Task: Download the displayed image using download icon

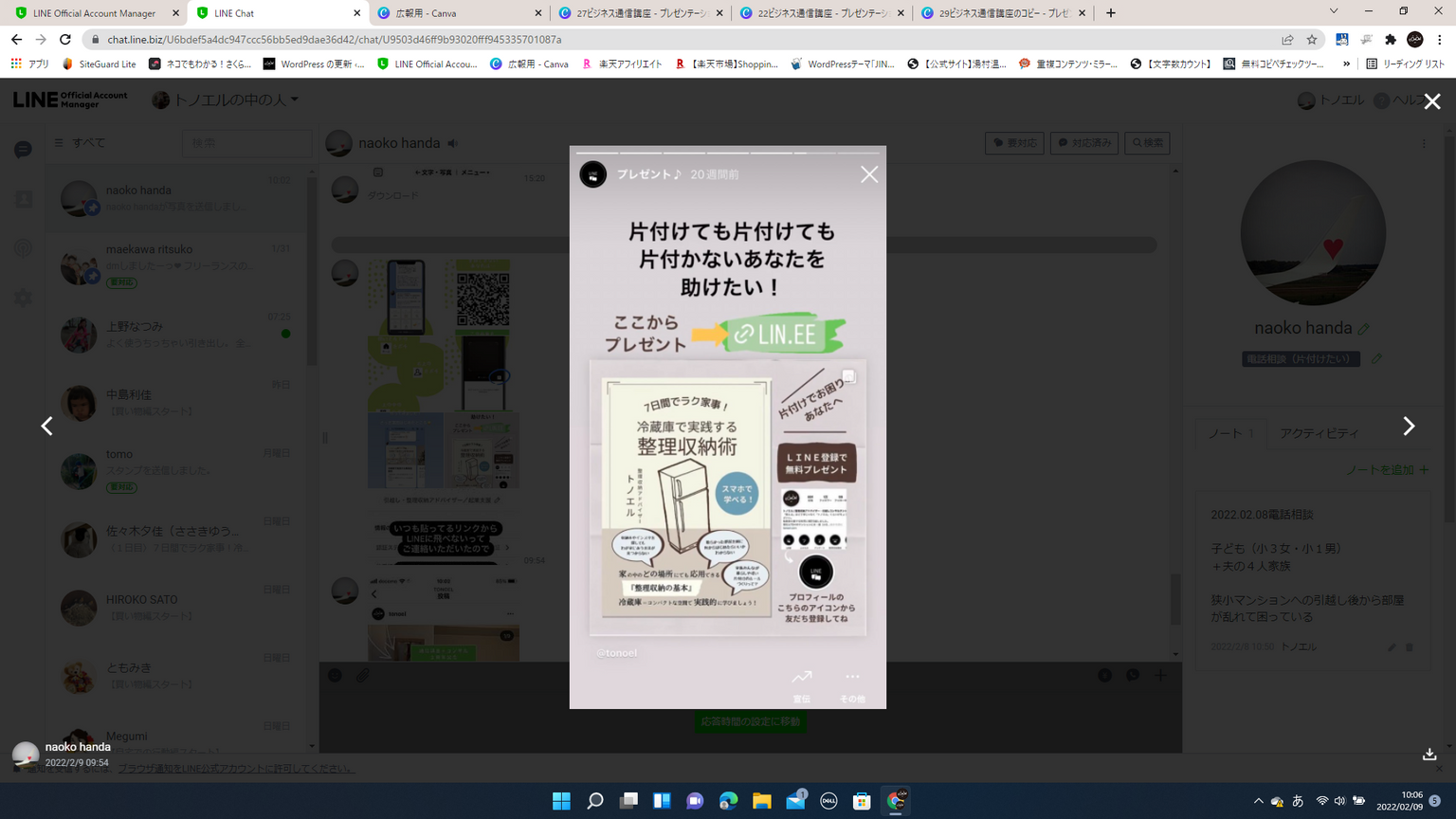Action: [1429, 755]
